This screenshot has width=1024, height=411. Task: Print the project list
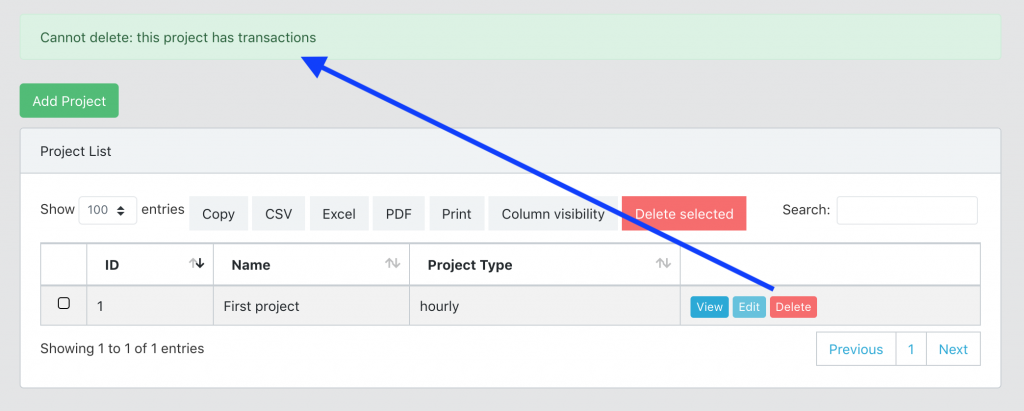tap(456, 214)
